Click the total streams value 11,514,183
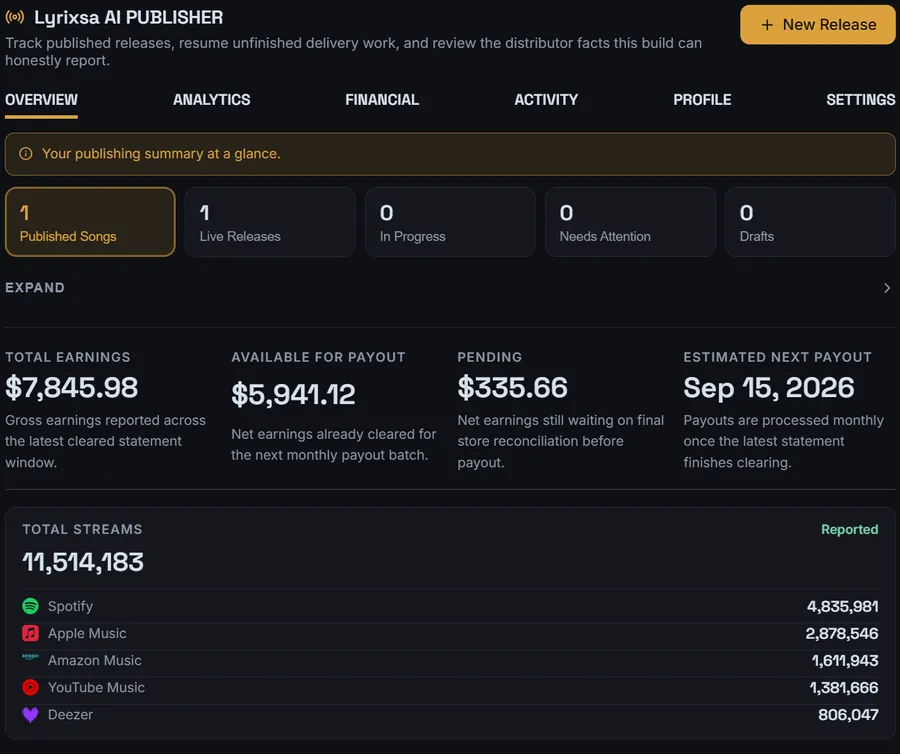The height and width of the screenshot is (754, 900). [x=83, y=562]
